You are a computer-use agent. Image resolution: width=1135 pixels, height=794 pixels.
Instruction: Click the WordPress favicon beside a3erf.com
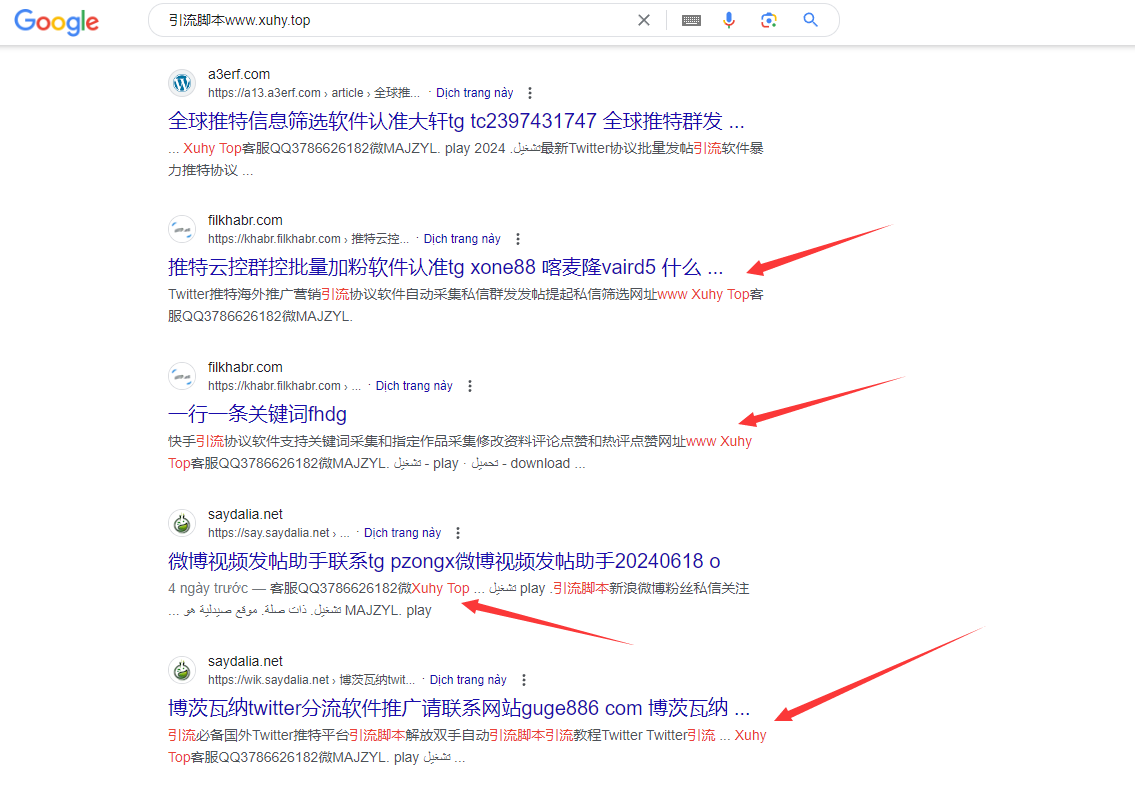[181, 83]
